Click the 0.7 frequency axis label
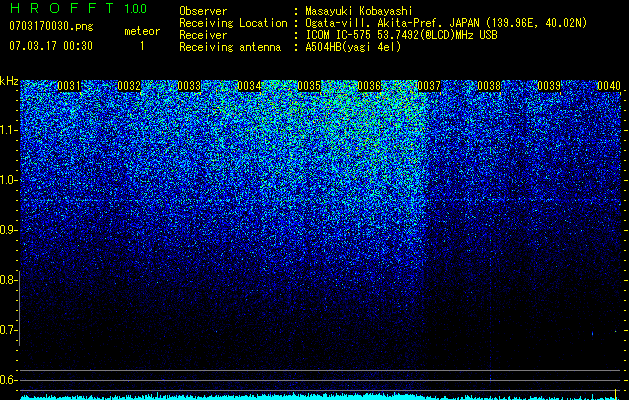 (8, 330)
